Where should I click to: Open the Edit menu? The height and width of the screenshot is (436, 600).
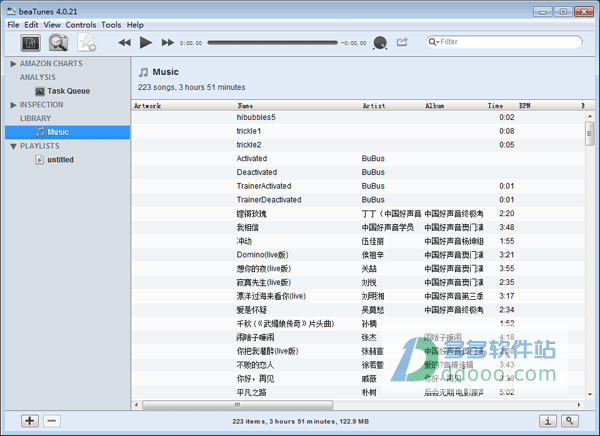click(x=31, y=25)
